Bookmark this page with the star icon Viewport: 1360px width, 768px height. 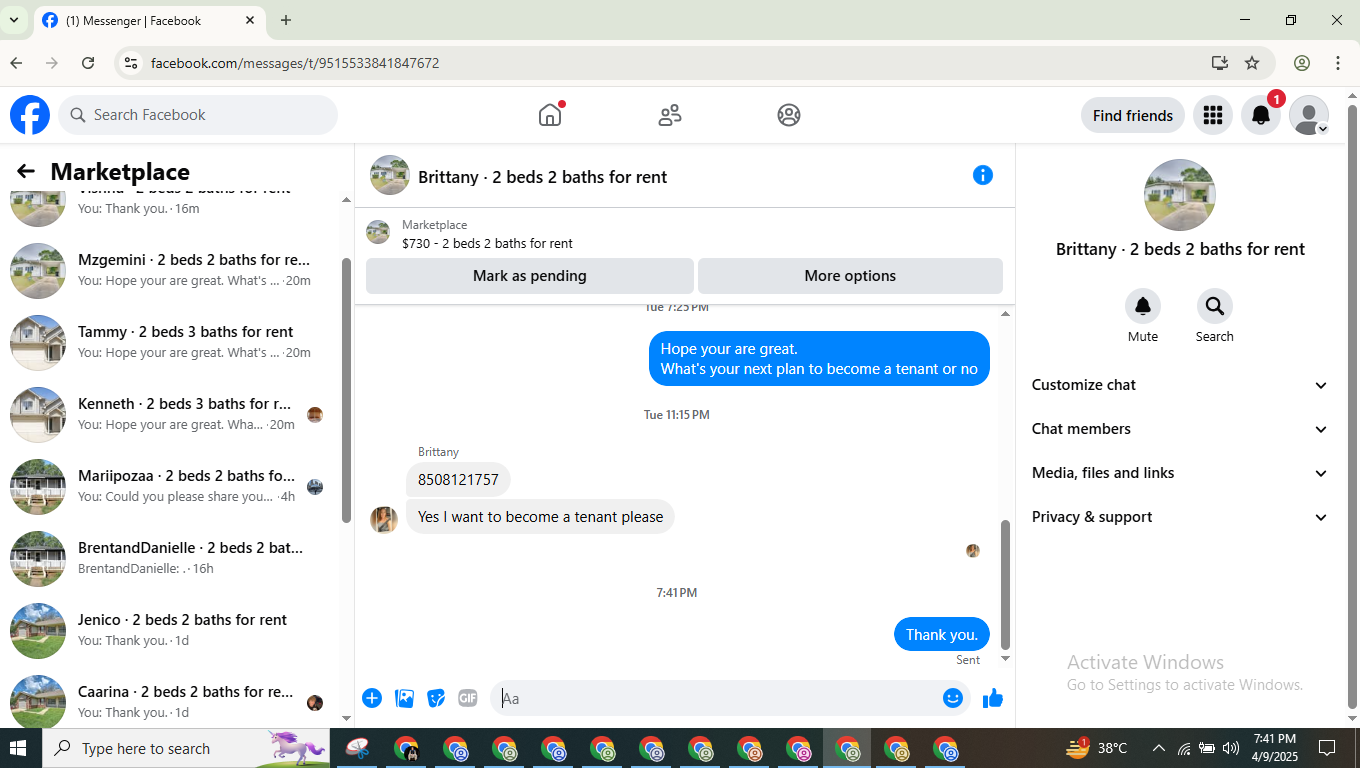(x=1252, y=63)
